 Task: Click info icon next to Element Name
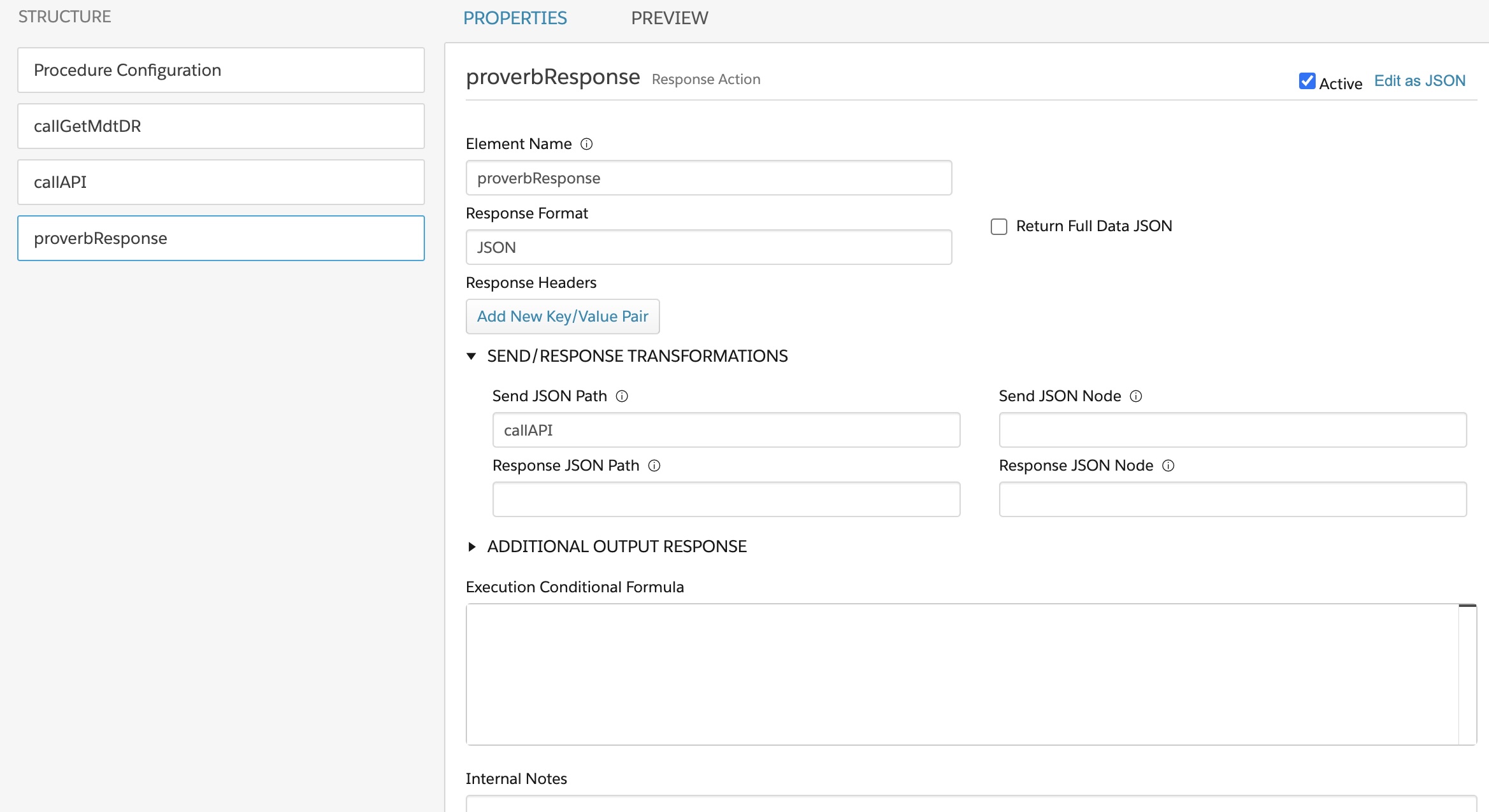[586, 144]
